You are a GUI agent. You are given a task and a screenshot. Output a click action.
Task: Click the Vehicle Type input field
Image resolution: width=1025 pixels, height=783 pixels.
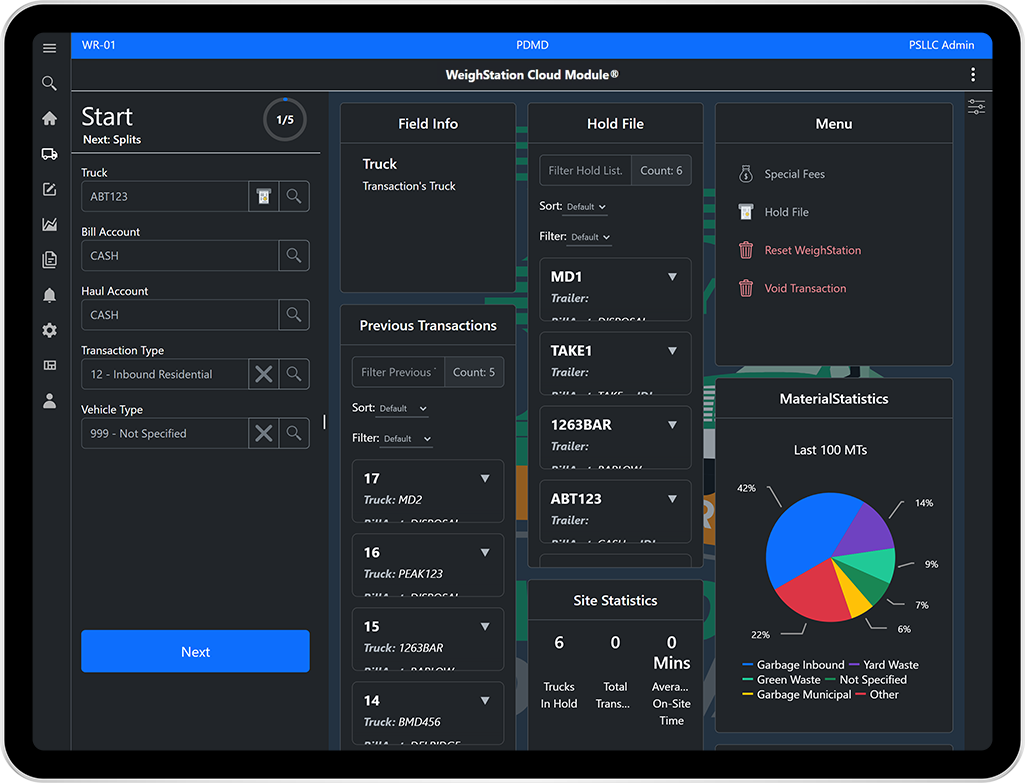pyautogui.click(x=165, y=433)
